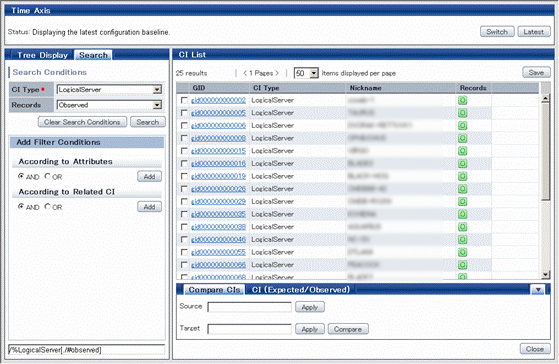Click the Latest button in Time Axis

click(x=534, y=32)
